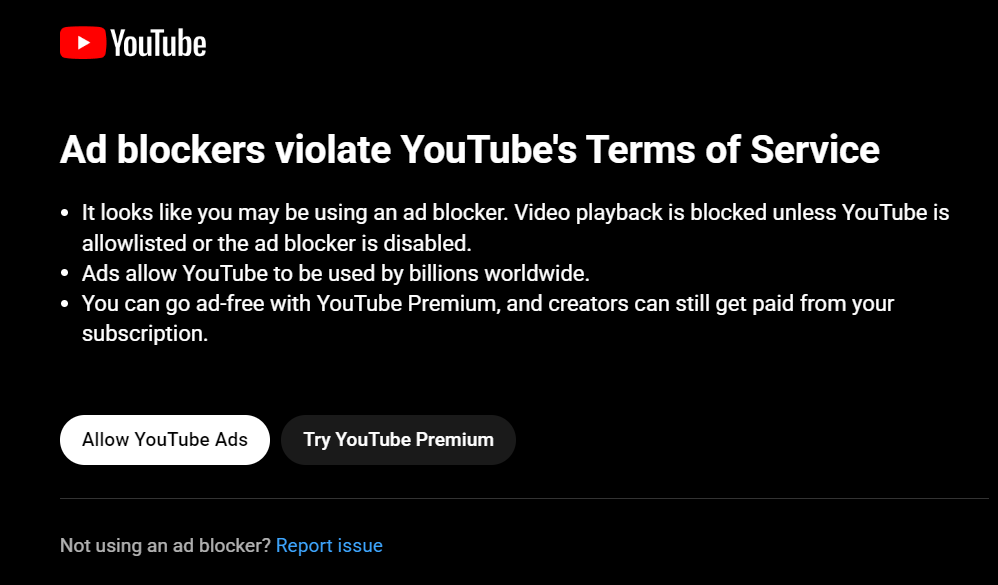Follow the Report issue link
Screen dimensions: 998x585
(x=329, y=546)
